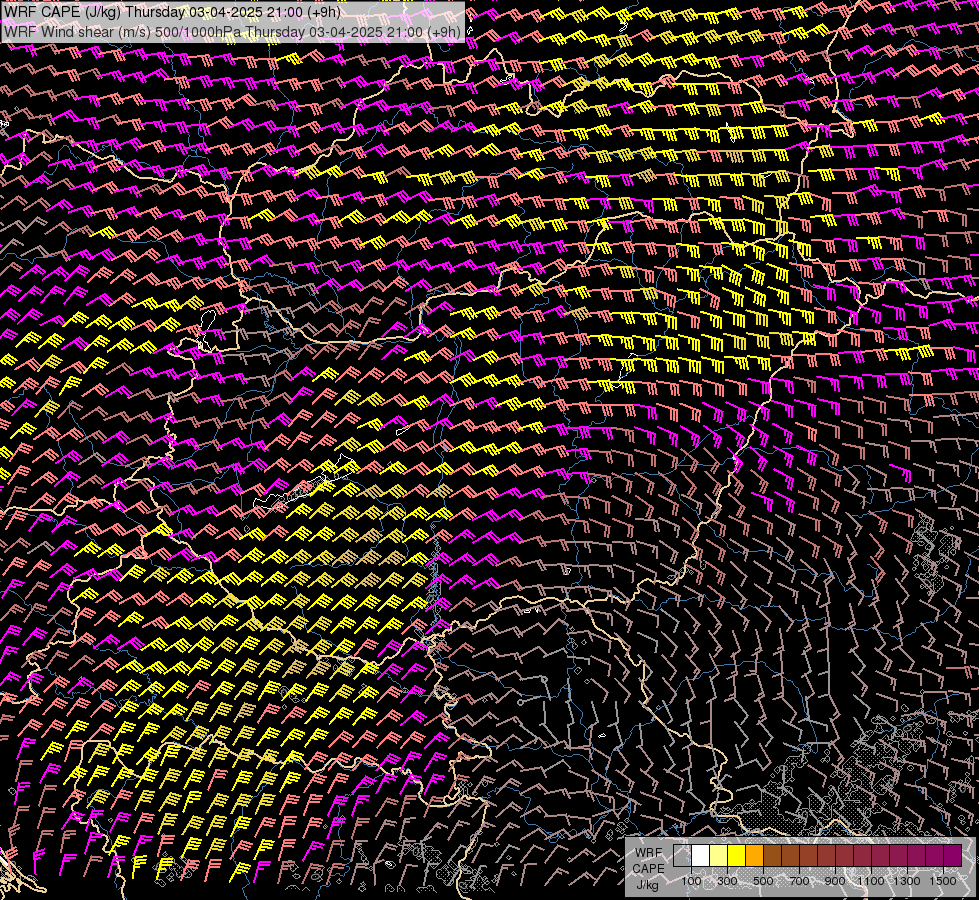The image size is (979, 900).
Task: Click the J/kg unit label in legend
Action: pyautogui.click(x=647, y=885)
